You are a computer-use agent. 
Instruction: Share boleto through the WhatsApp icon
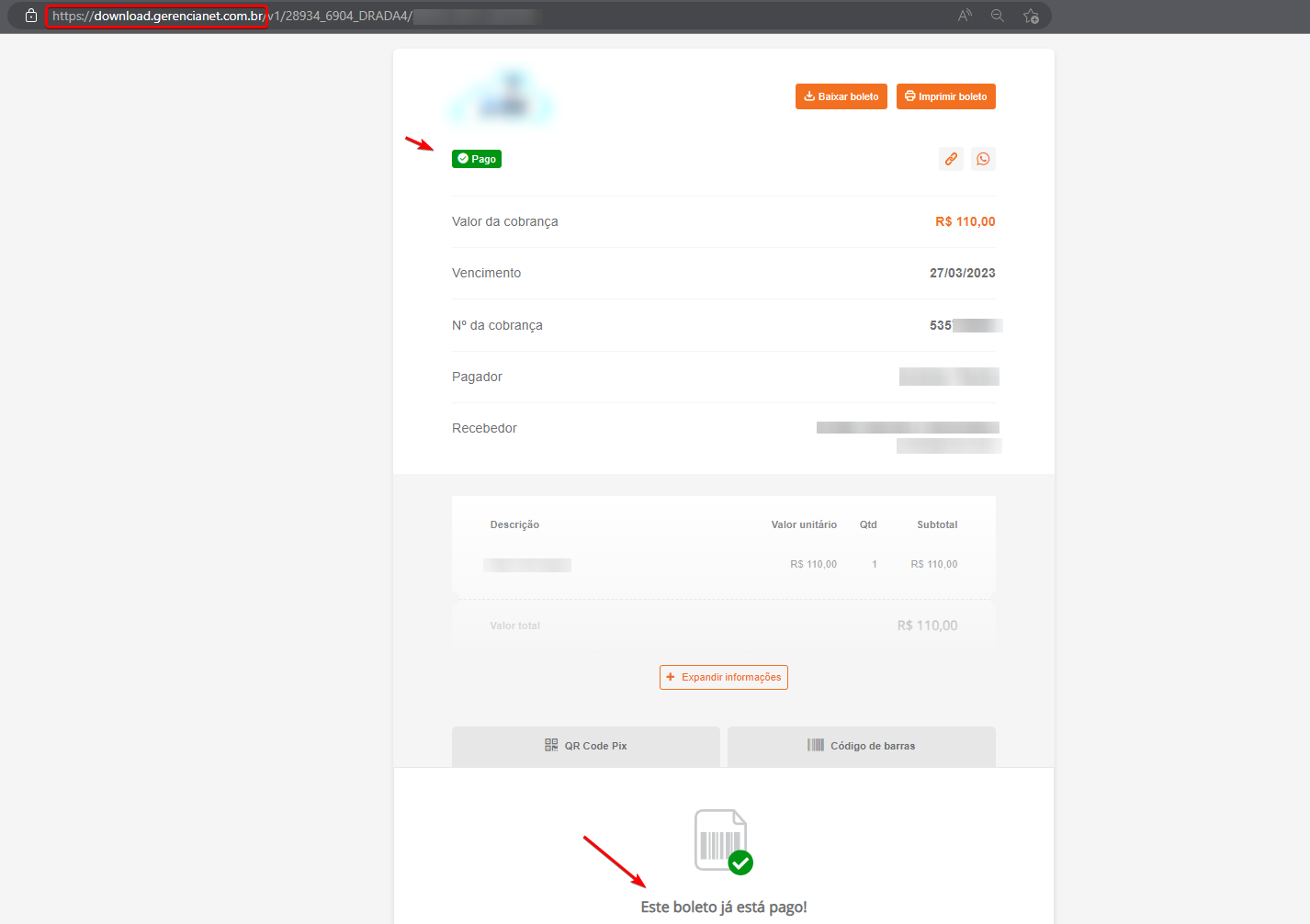(x=983, y=159)
